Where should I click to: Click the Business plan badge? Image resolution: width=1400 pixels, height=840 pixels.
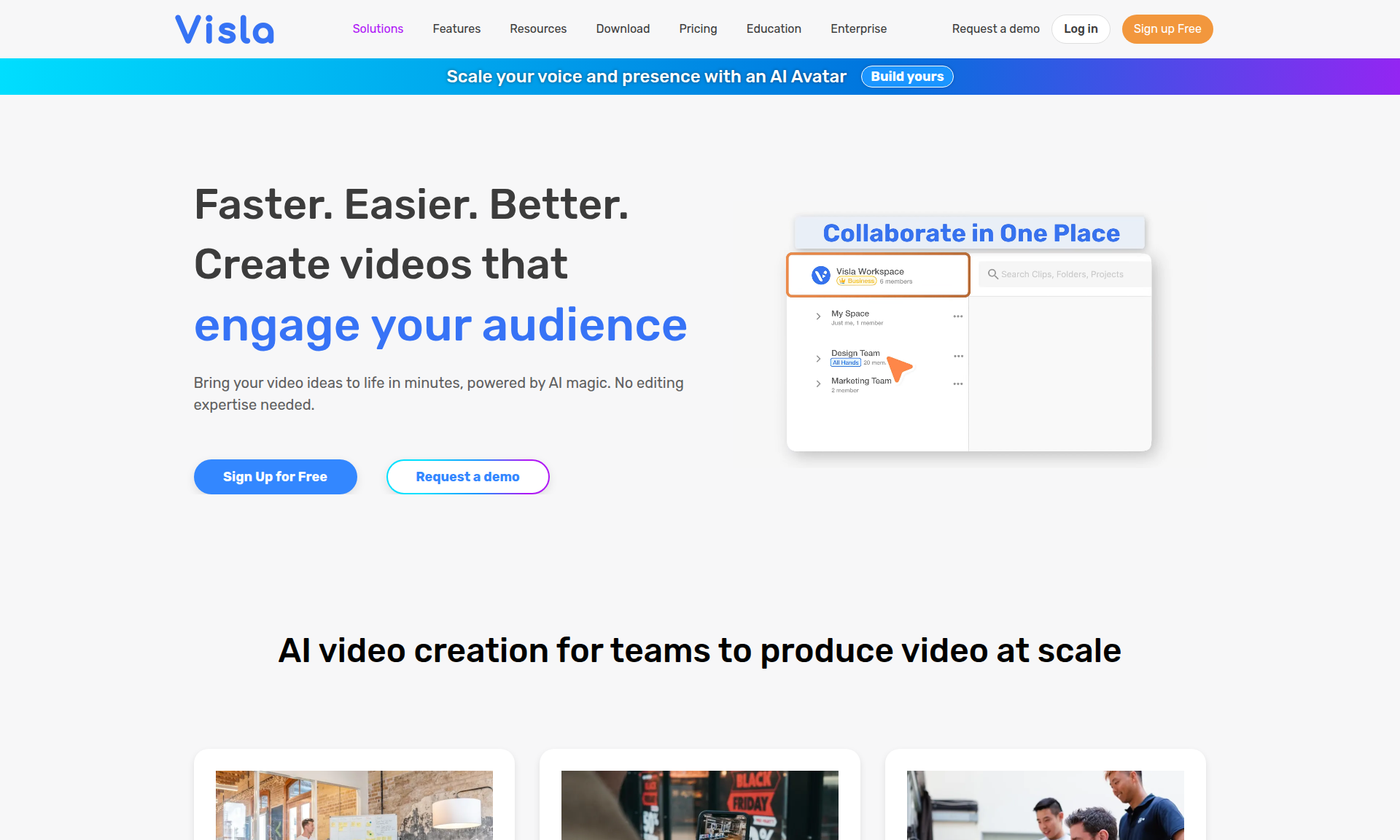(x=857, y=281)
